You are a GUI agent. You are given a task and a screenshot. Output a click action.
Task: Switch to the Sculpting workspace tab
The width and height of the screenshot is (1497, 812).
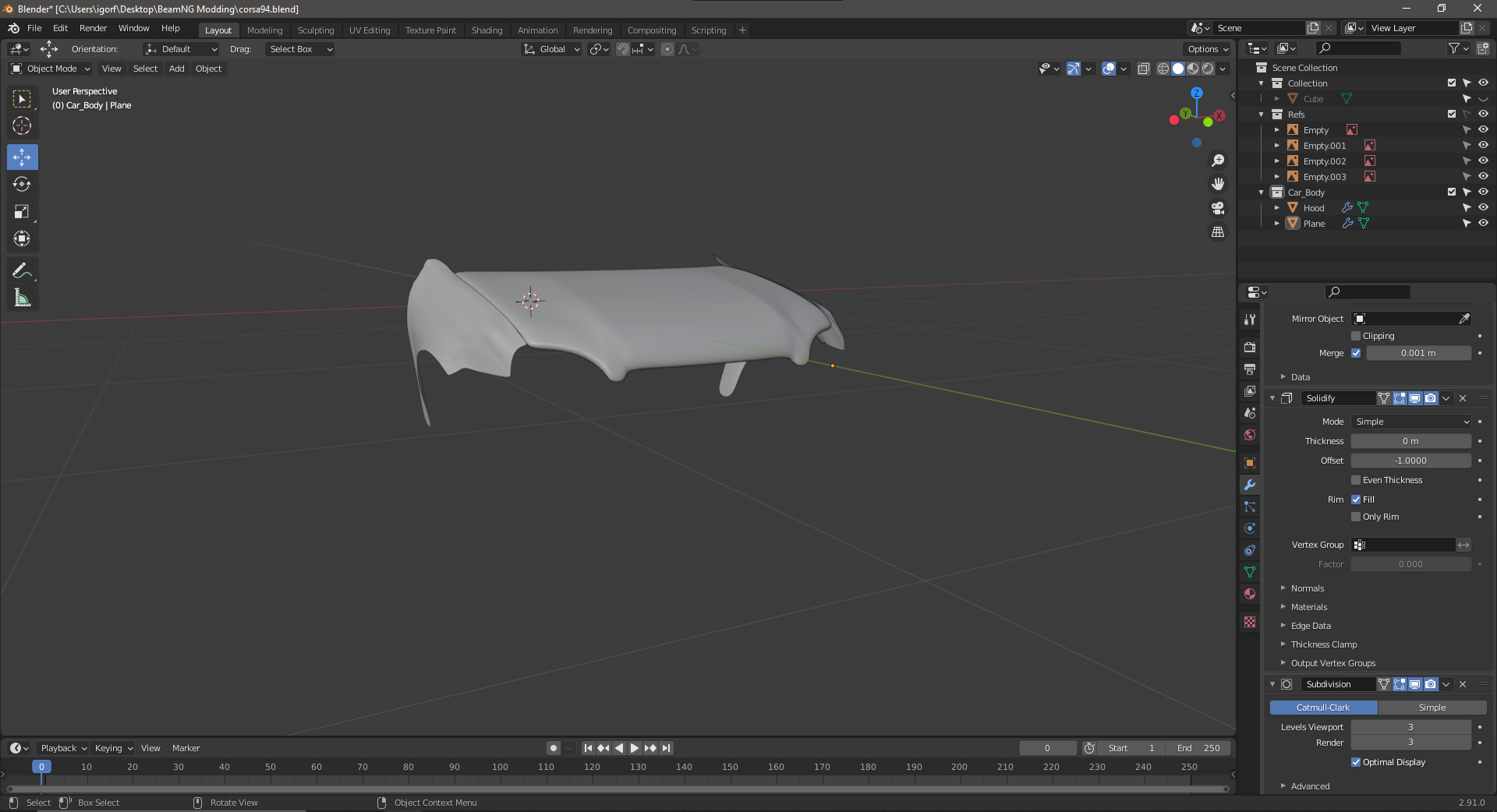(315, 30)
